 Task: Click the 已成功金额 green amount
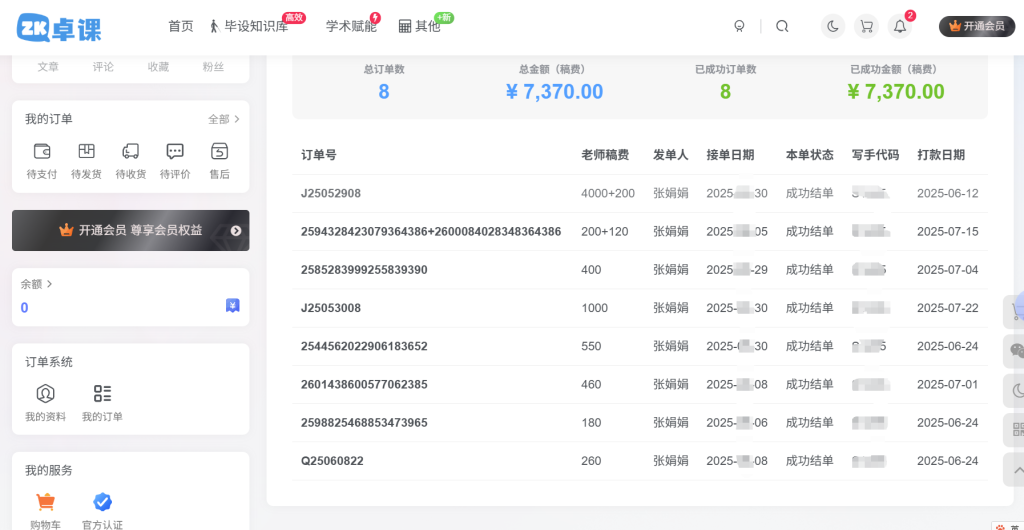tap(896, 92)
